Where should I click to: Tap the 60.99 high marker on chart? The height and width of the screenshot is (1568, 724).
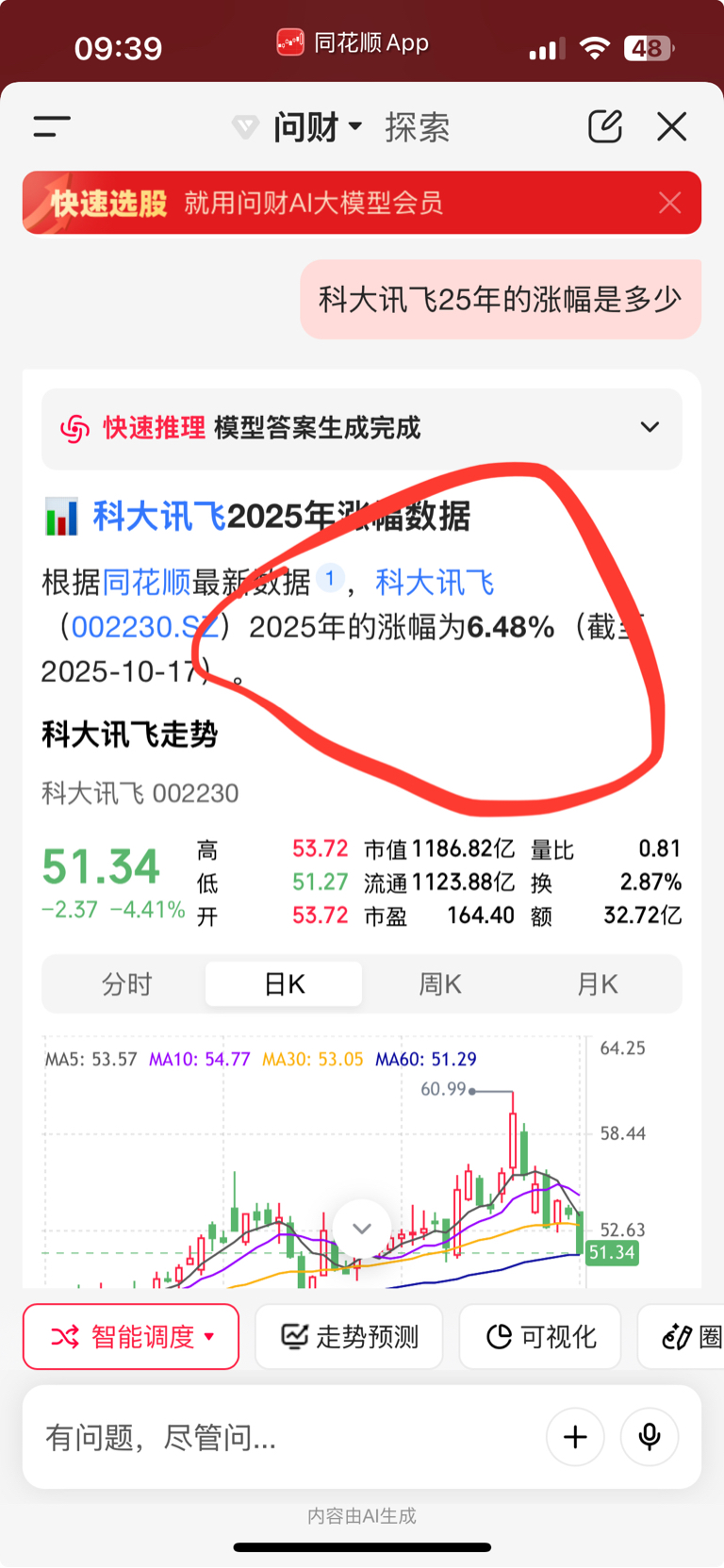click(443, 1089)
